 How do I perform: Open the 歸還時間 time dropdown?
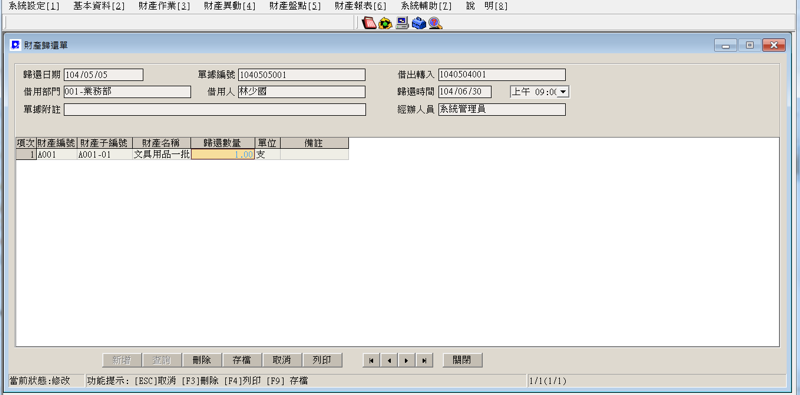563,92
